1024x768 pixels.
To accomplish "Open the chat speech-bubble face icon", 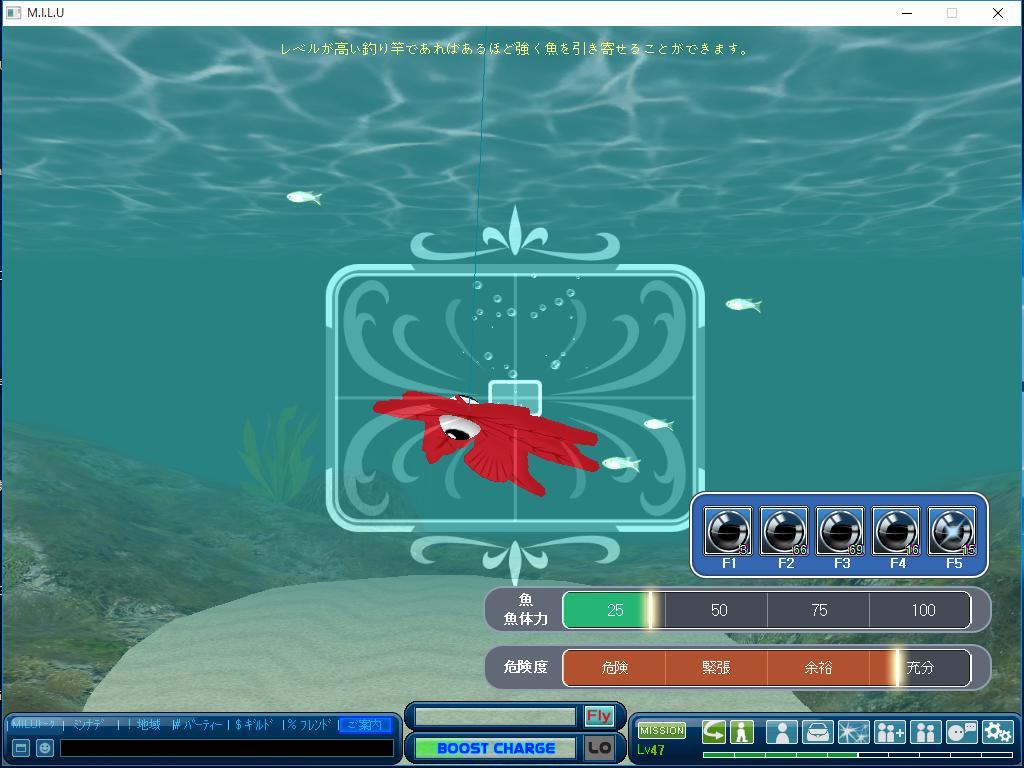I will (961, 732).
